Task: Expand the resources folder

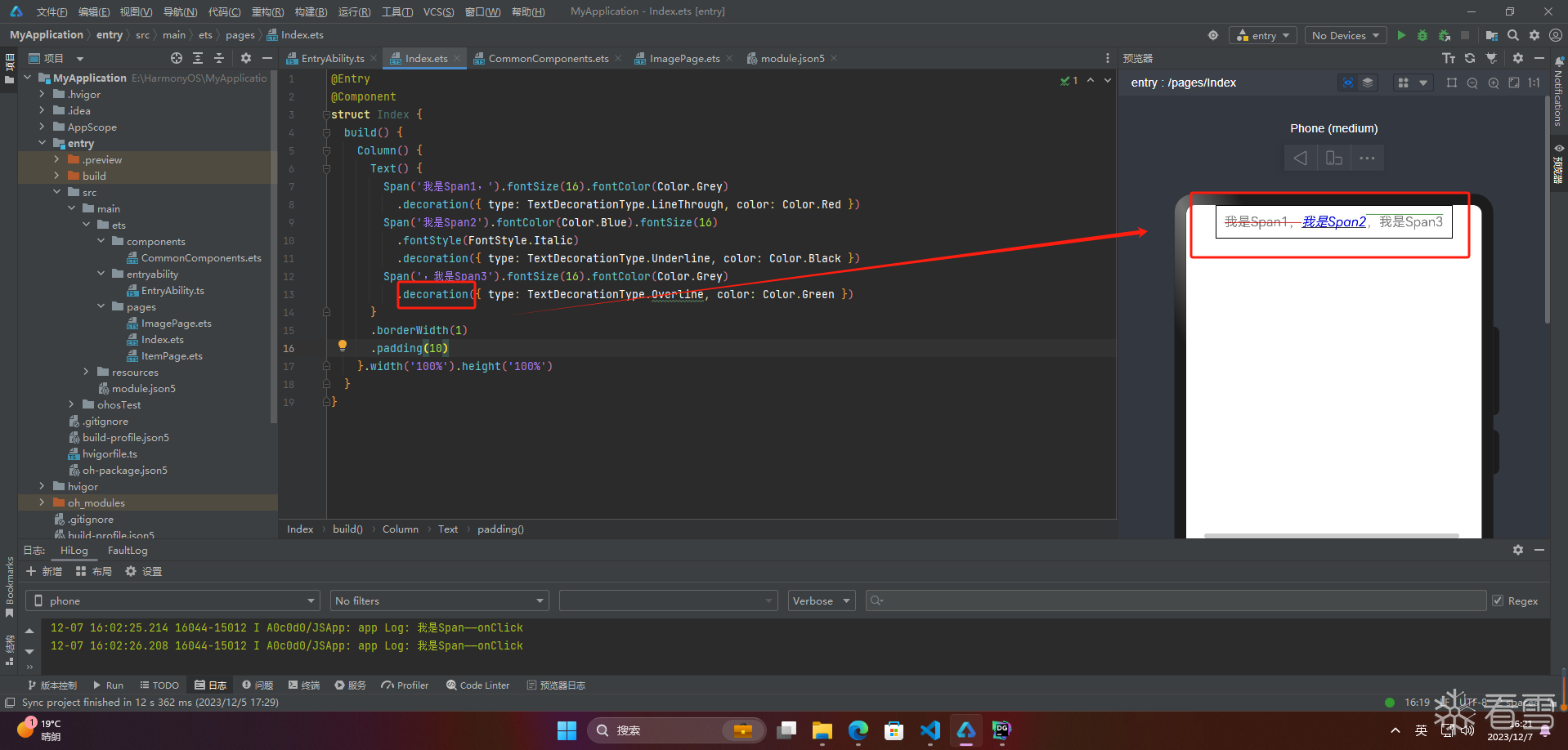Action: point(87,372)
